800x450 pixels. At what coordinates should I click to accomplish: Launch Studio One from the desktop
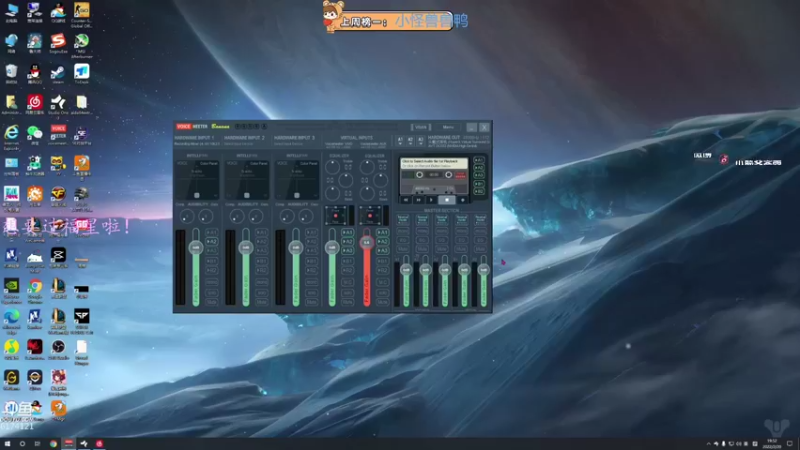pos(58,105)
